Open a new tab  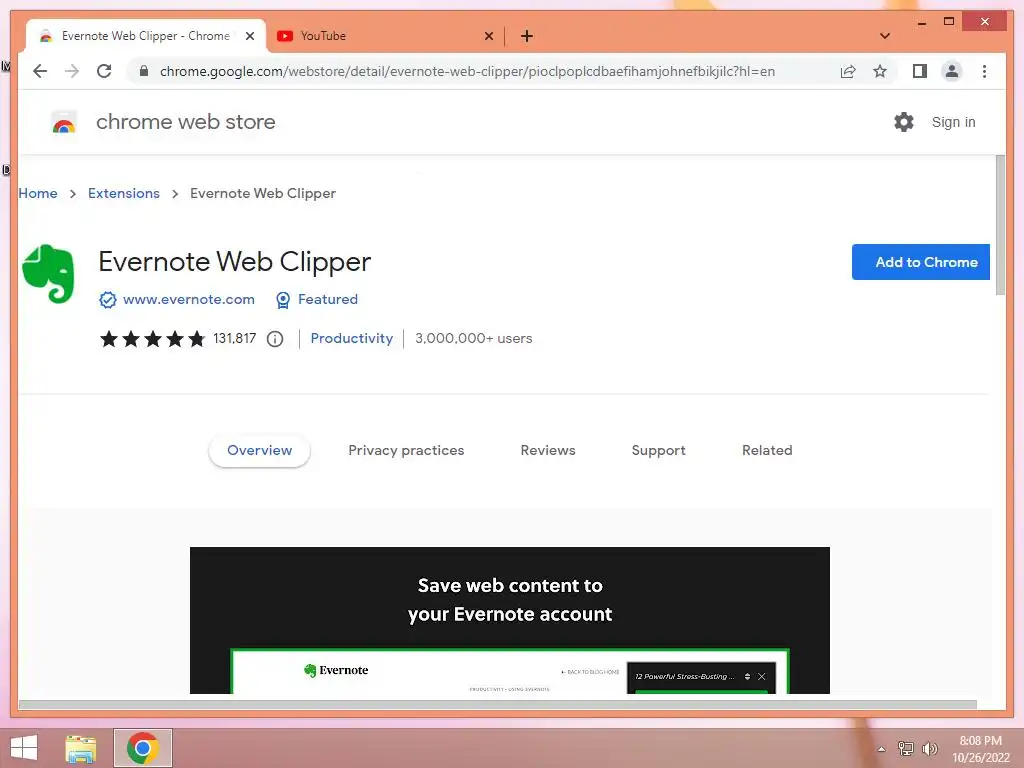(526, 36)
